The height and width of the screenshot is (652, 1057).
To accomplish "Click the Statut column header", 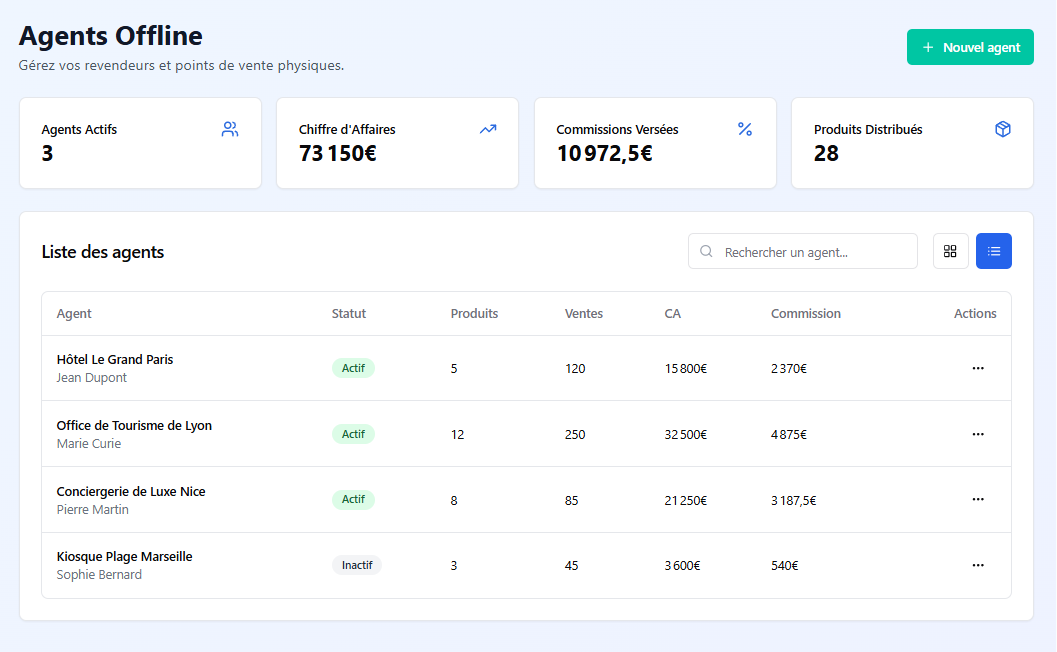I will [x=349, y=314].
